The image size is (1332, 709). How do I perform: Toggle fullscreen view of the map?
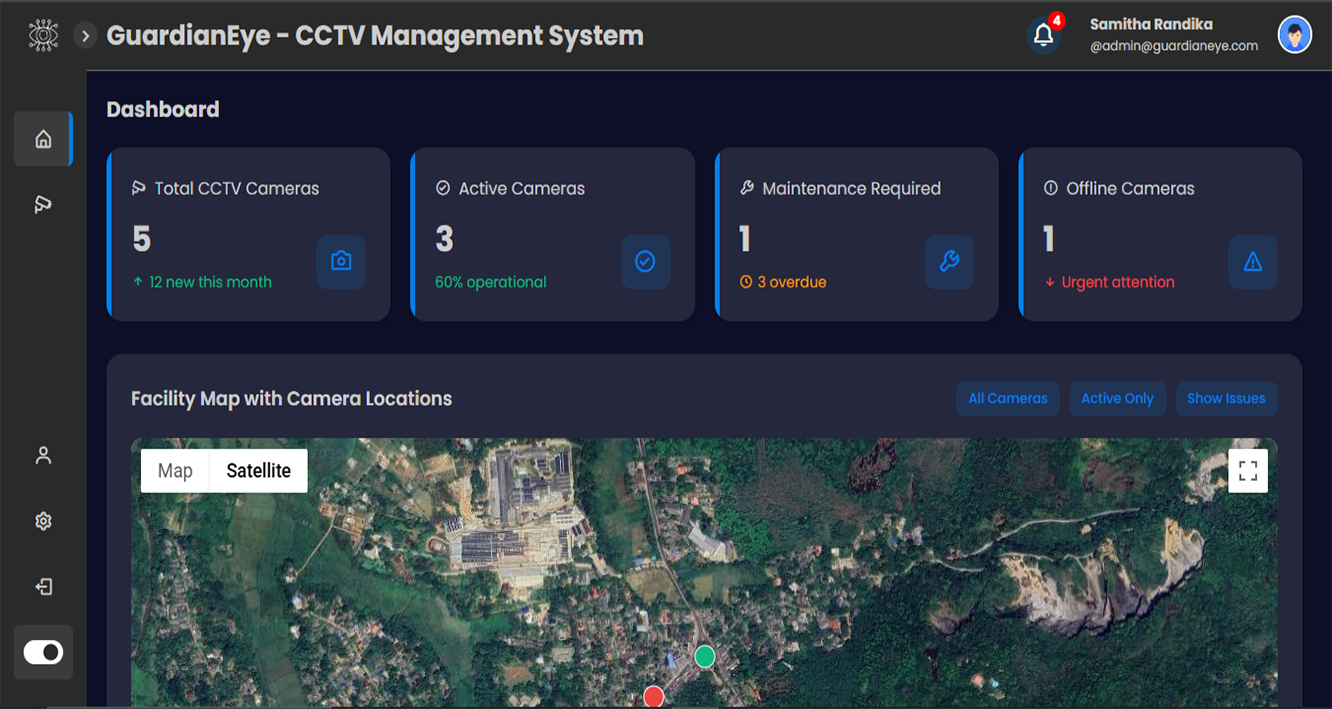tap(1247, 471)
